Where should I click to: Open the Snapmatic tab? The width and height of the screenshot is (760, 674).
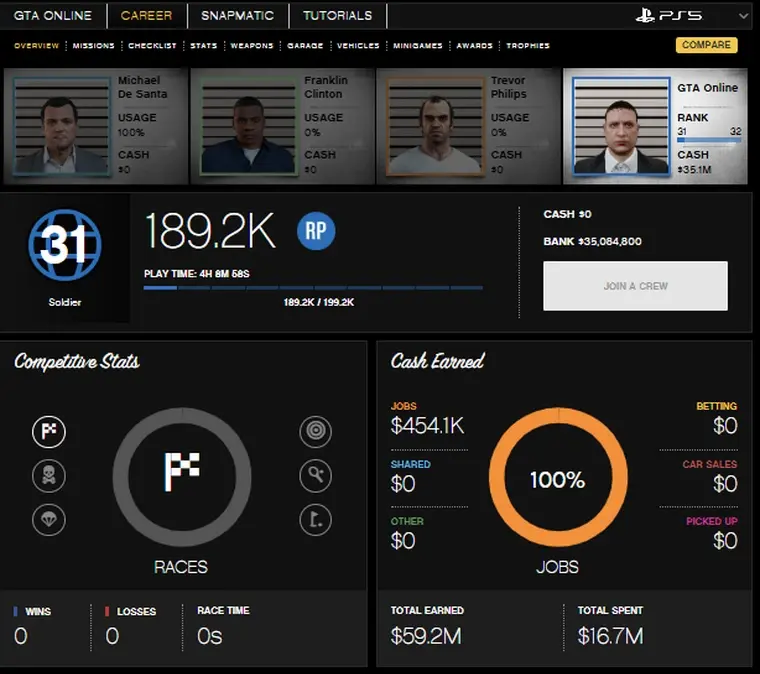click(x=236, y=16)
